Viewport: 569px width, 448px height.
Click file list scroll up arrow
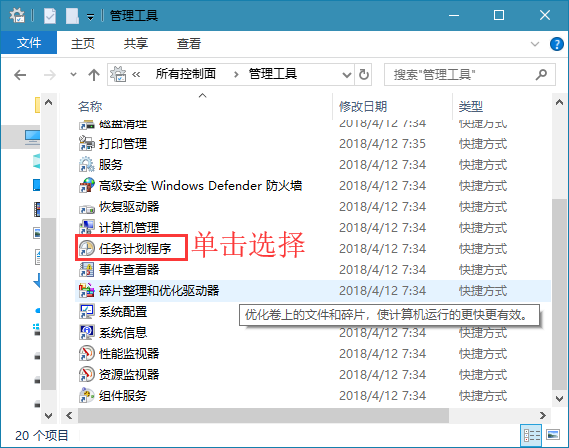coord(560,102)
